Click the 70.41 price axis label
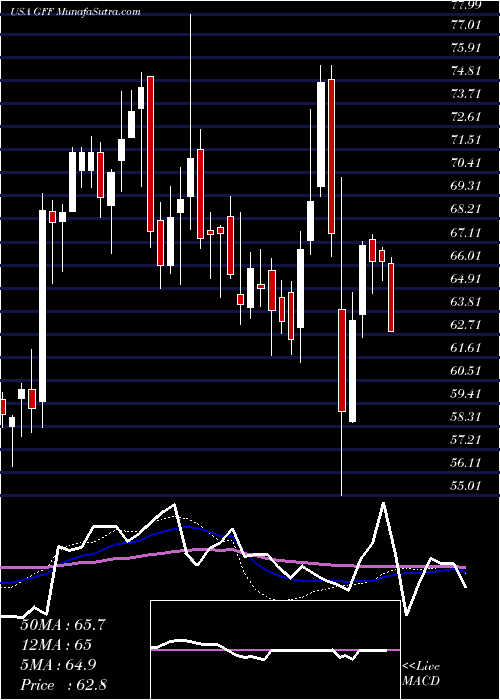The height and width of the screenshot is (700, 500). [466, 162]
